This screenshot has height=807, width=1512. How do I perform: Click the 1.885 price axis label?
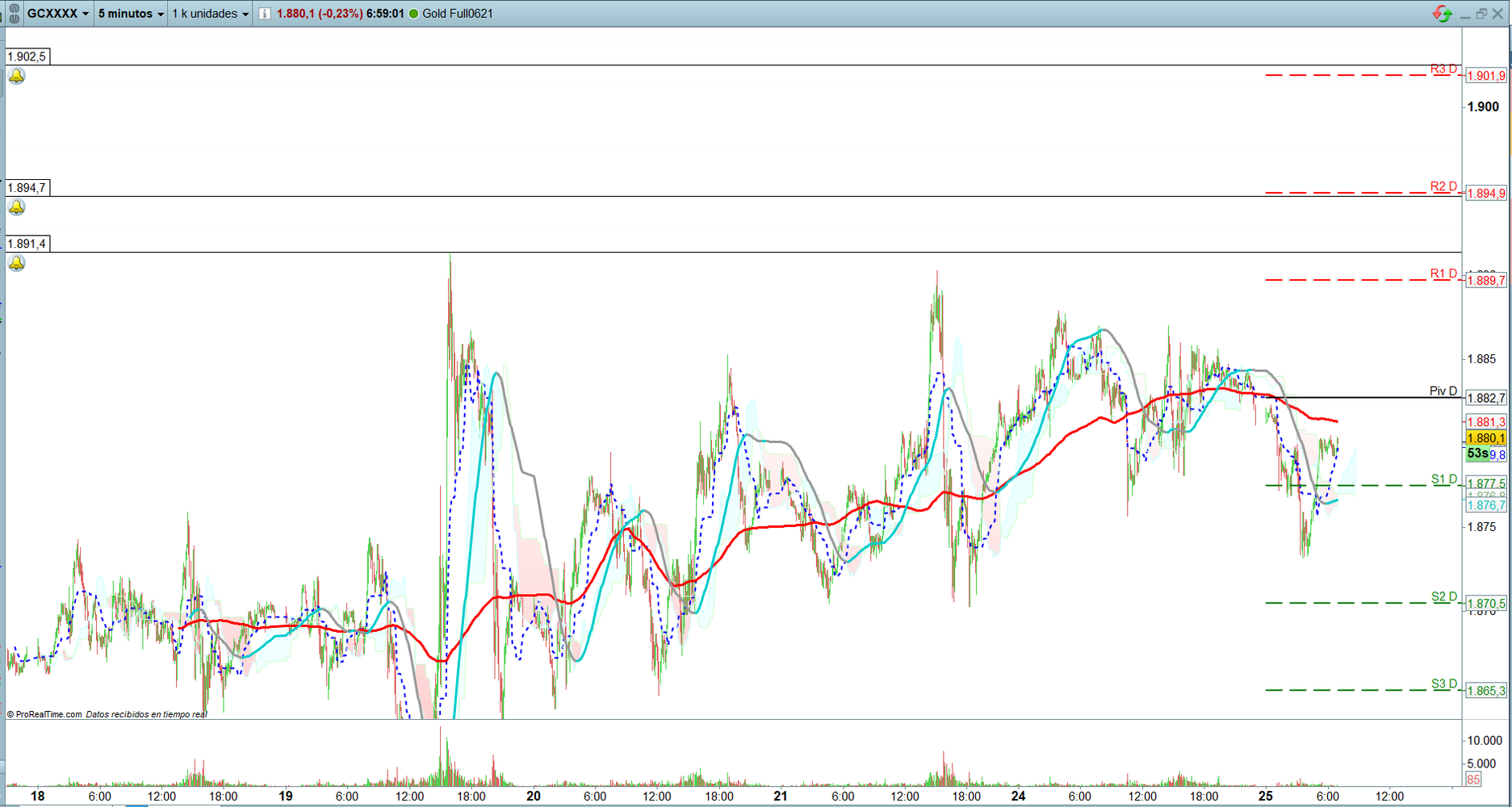pyautogui.click(x=1481, y=359)
